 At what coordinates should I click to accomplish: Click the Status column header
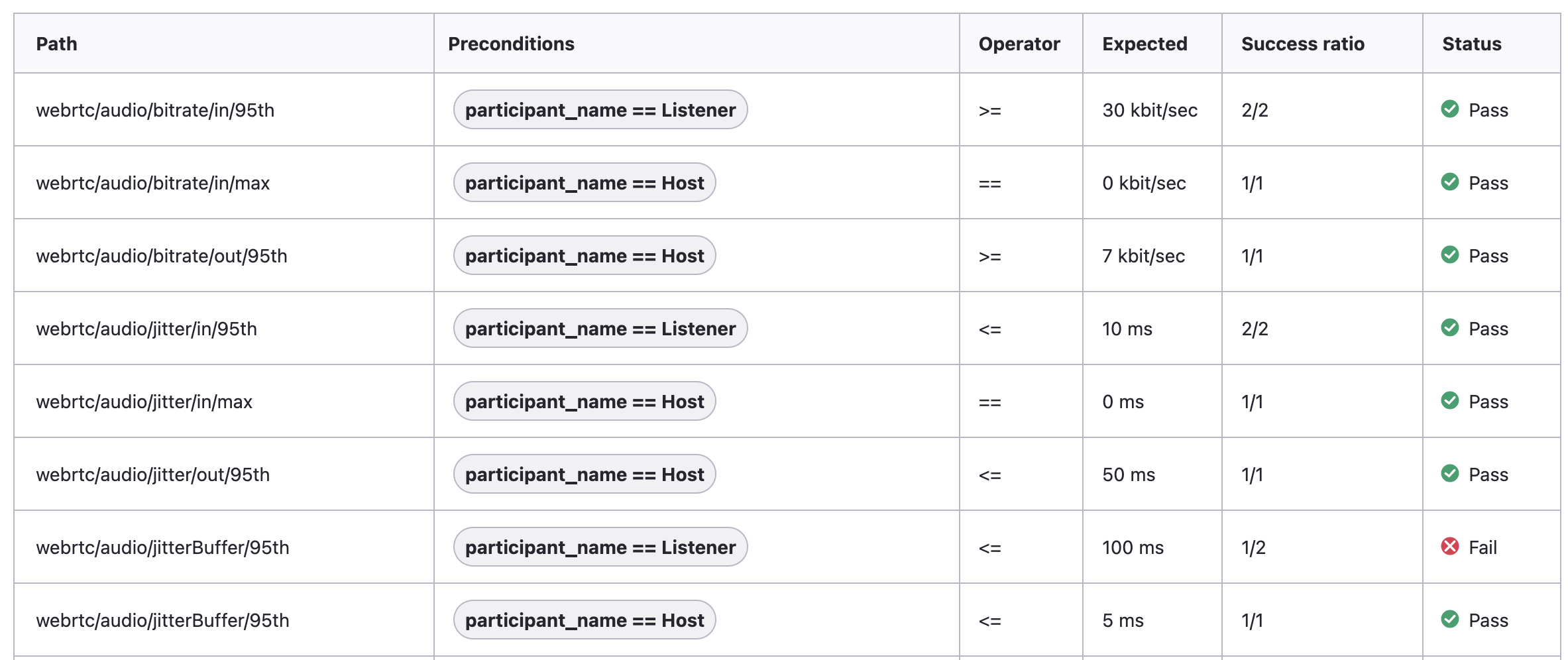coord(1472,44)
